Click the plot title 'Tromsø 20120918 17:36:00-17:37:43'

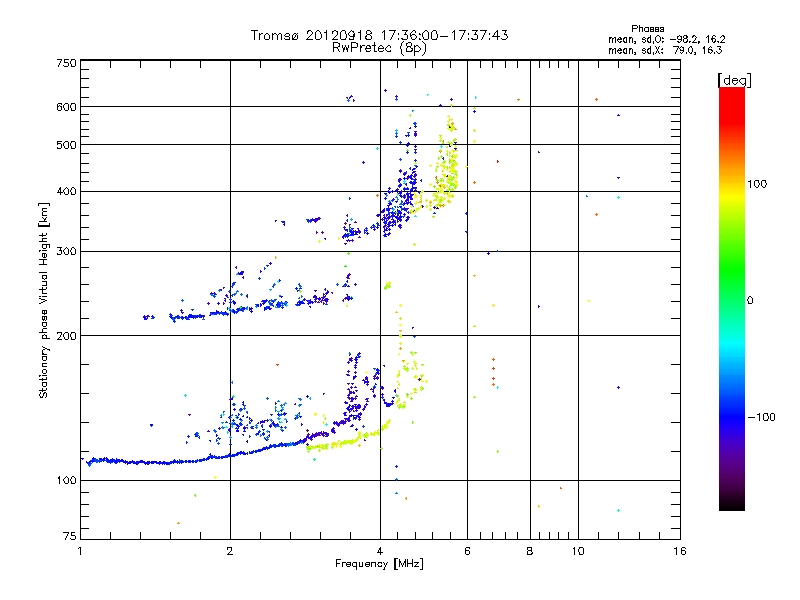point(379,35)
